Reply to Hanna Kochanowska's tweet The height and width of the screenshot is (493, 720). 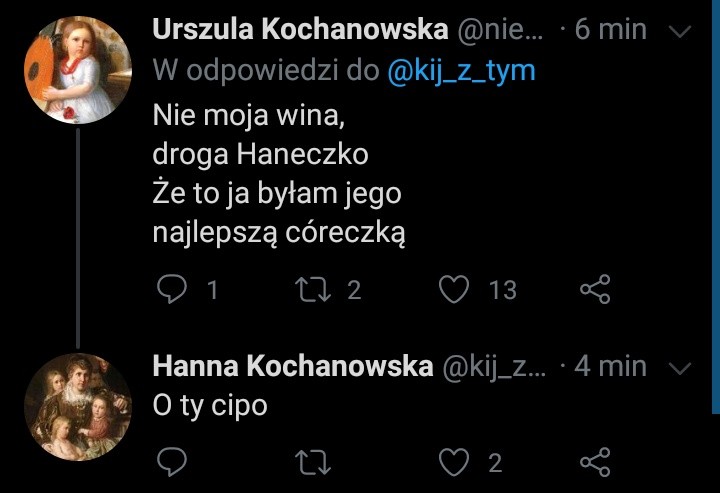173,462
